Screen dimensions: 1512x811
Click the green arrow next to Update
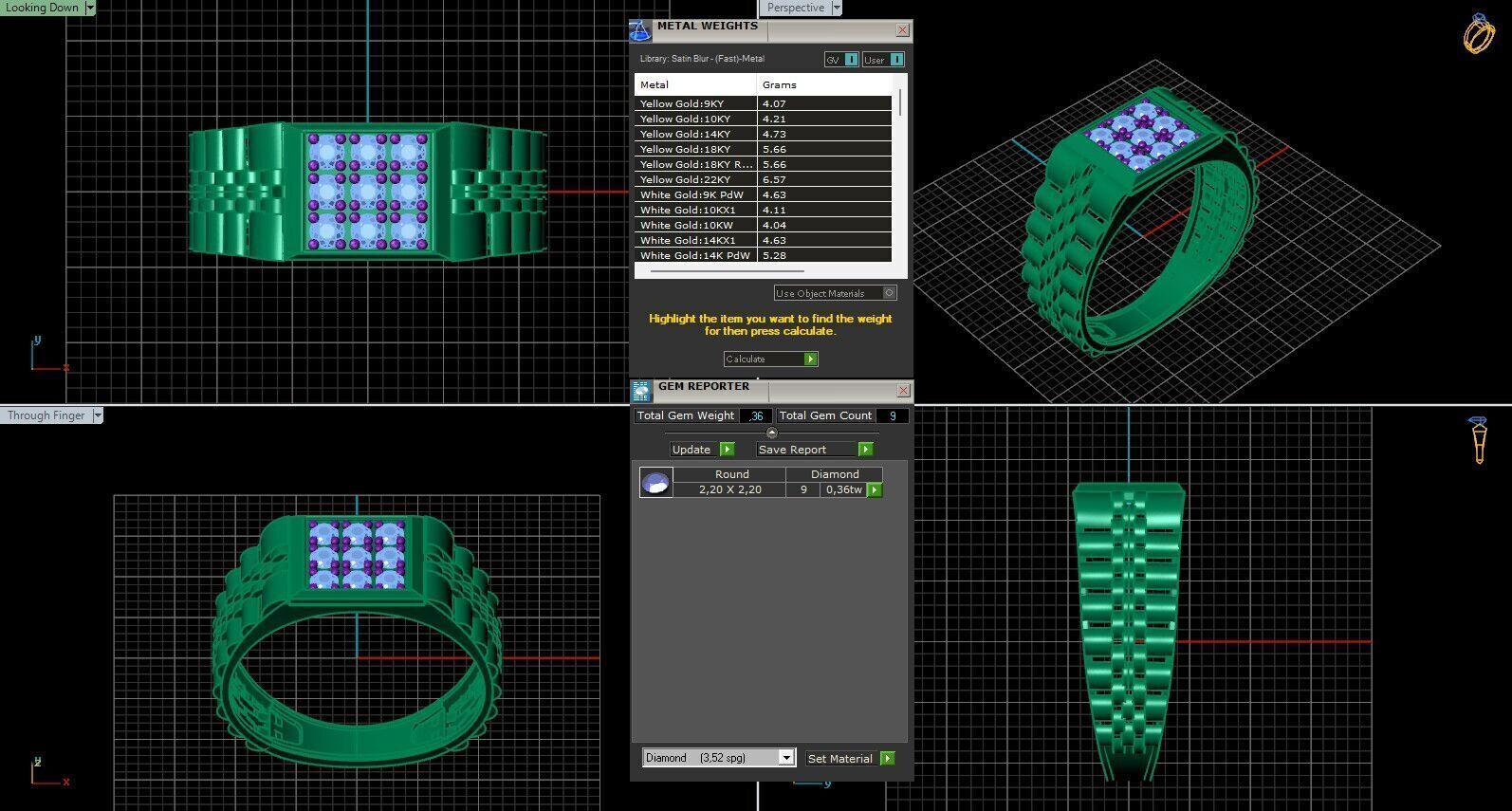[x=728, y=450]
